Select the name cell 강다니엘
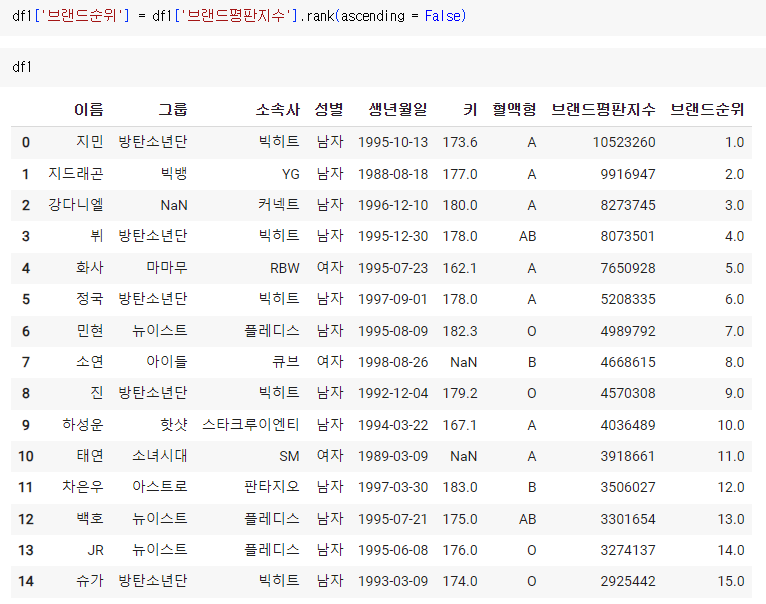Screen dimensions: 766x604 [x=76, y=205]
